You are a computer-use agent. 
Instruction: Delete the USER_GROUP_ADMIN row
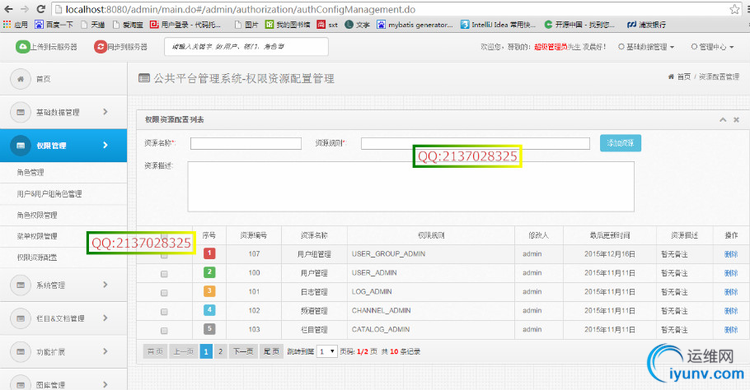(731, 254)
